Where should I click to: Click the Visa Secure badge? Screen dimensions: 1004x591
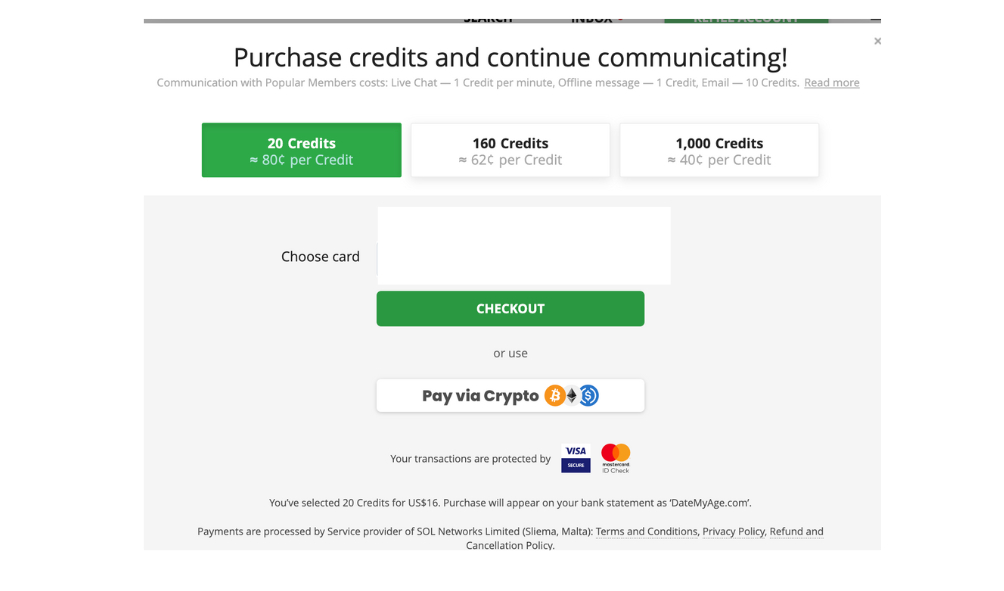(575, 458)
